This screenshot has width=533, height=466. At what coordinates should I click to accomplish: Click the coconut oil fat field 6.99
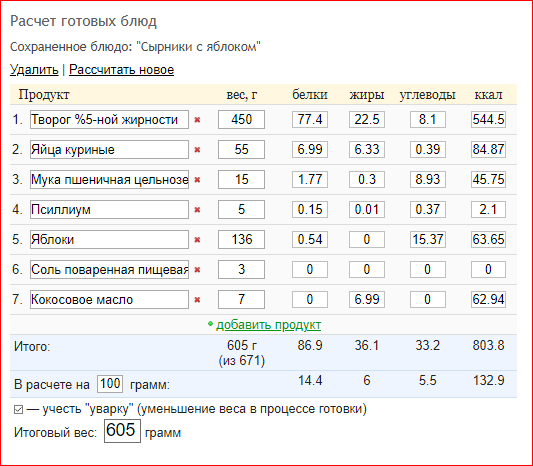(367, 299)
